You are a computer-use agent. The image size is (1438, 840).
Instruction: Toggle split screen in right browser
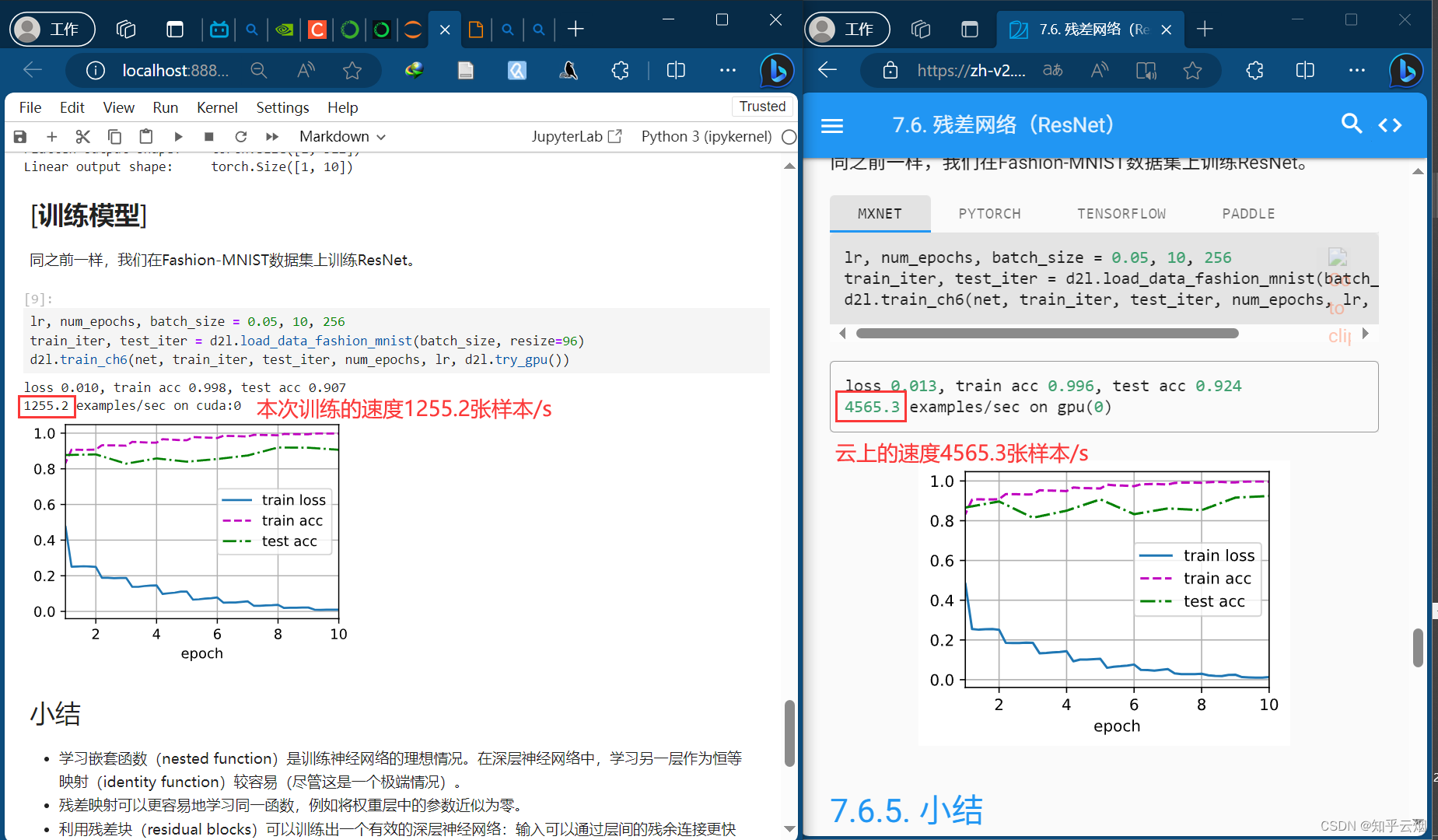pyautogui.click(x=1305, y=71)
